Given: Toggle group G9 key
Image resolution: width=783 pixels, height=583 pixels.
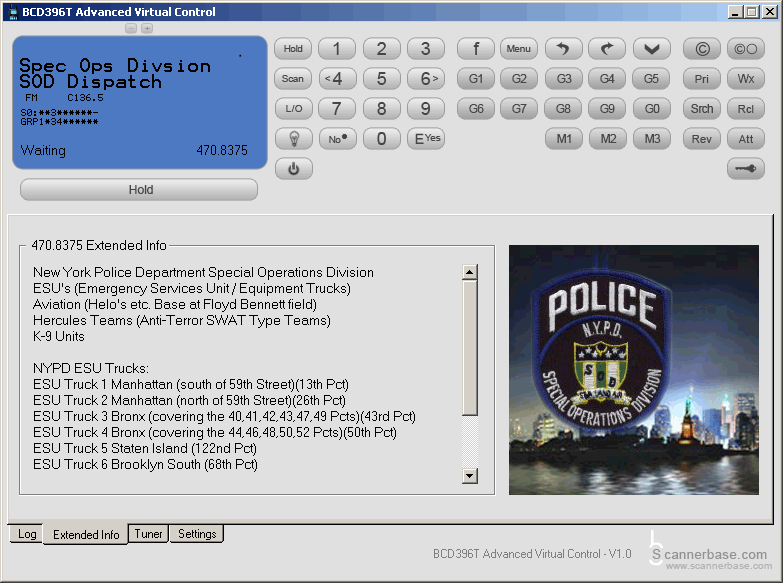Looking at the screenshot, I should [x=607, y=108].
